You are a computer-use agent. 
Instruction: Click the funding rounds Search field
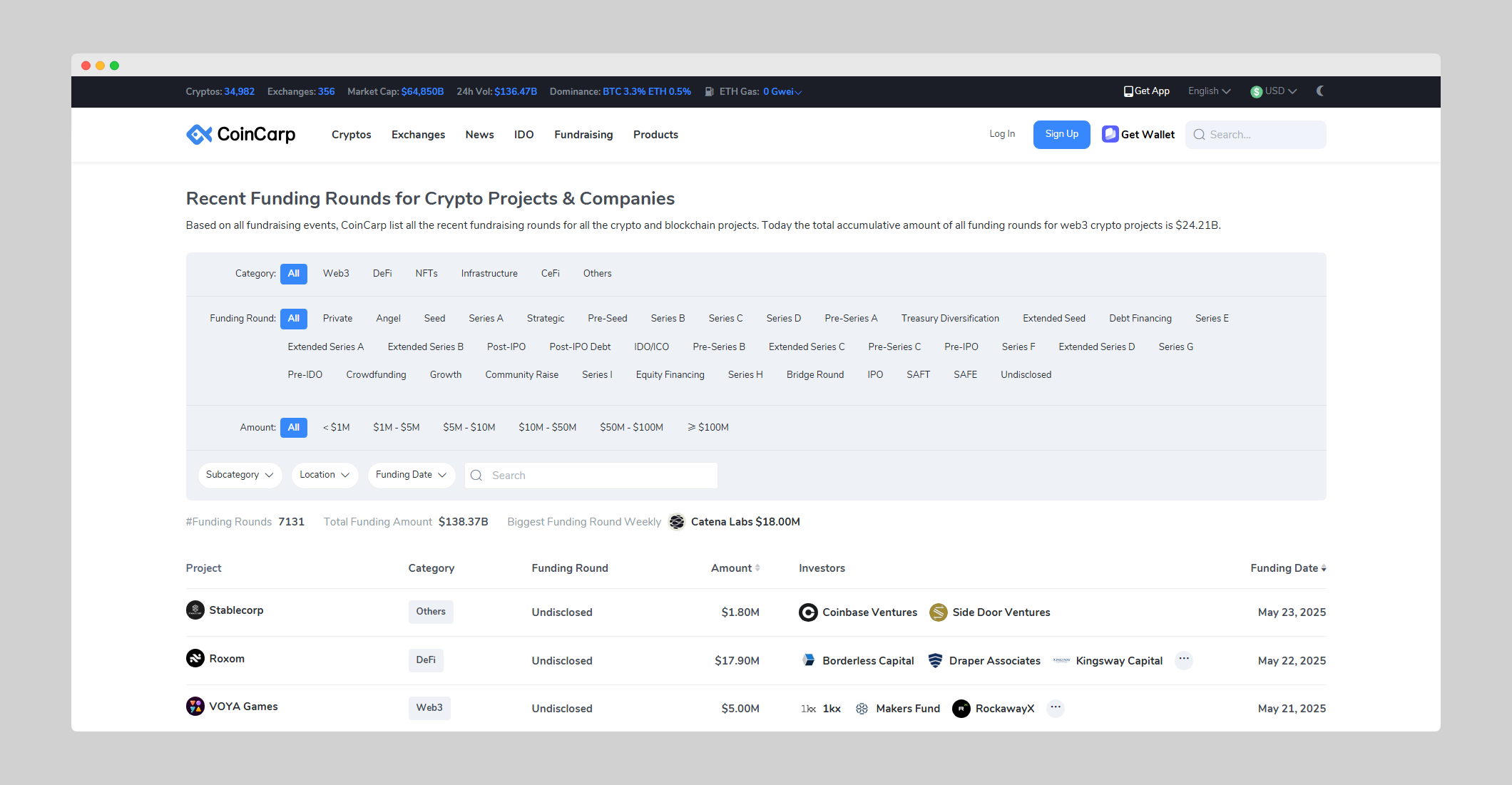pyautogui.click(x=591, y=476)
